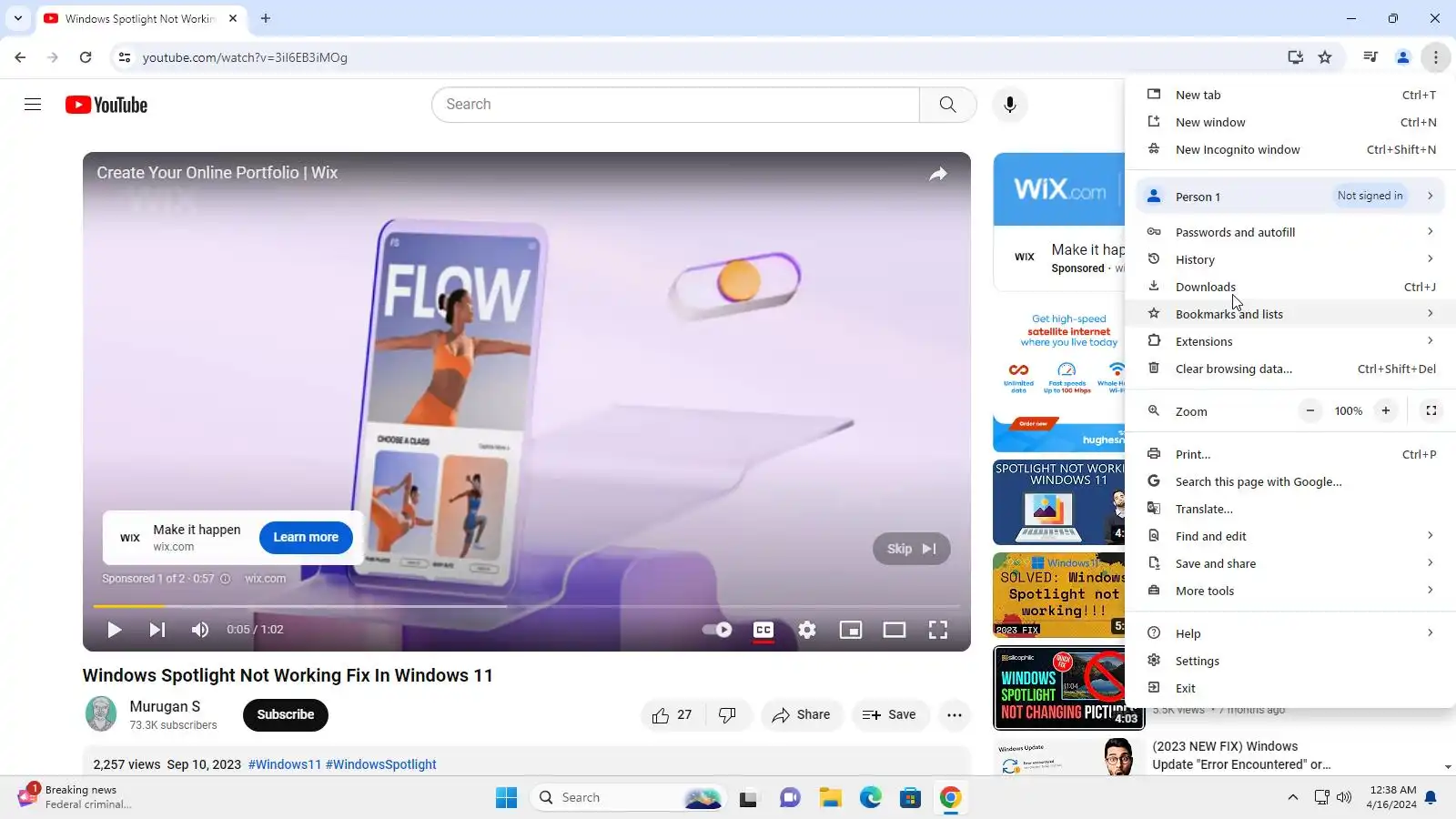Click Learn more on Wix ad
Image resolution: width=1456 pixels, height=819 pixels.
pyautogui.click(x=306, y=537)
